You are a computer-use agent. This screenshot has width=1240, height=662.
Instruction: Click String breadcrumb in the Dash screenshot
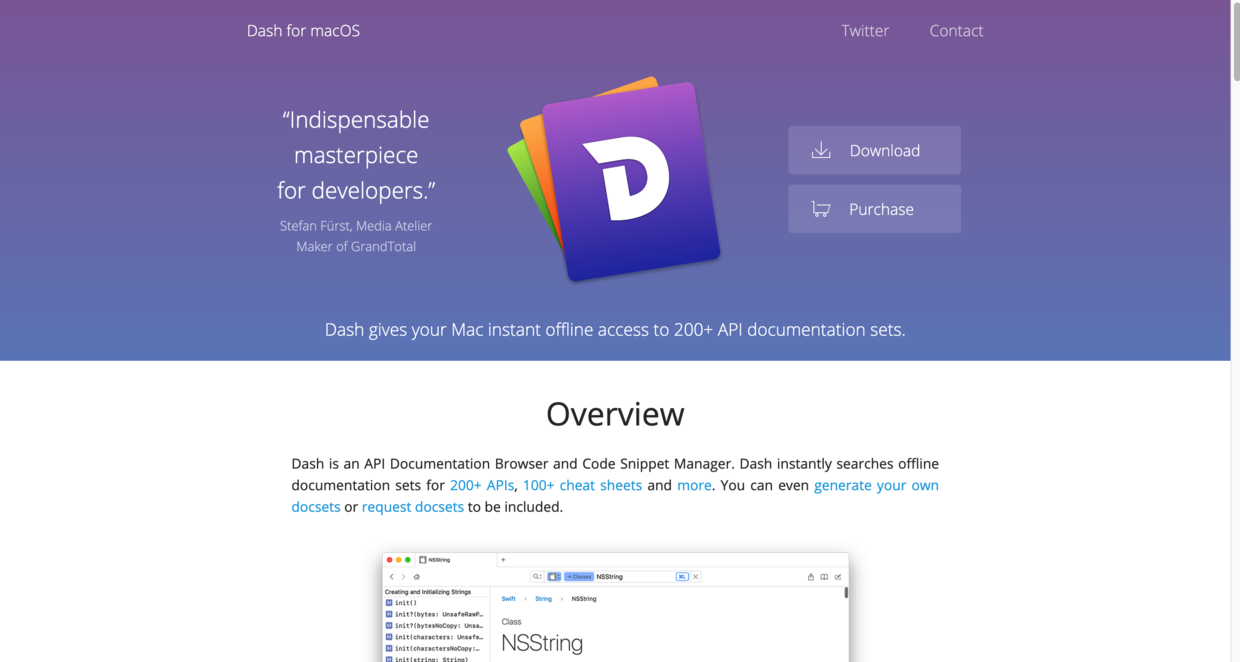543,599
